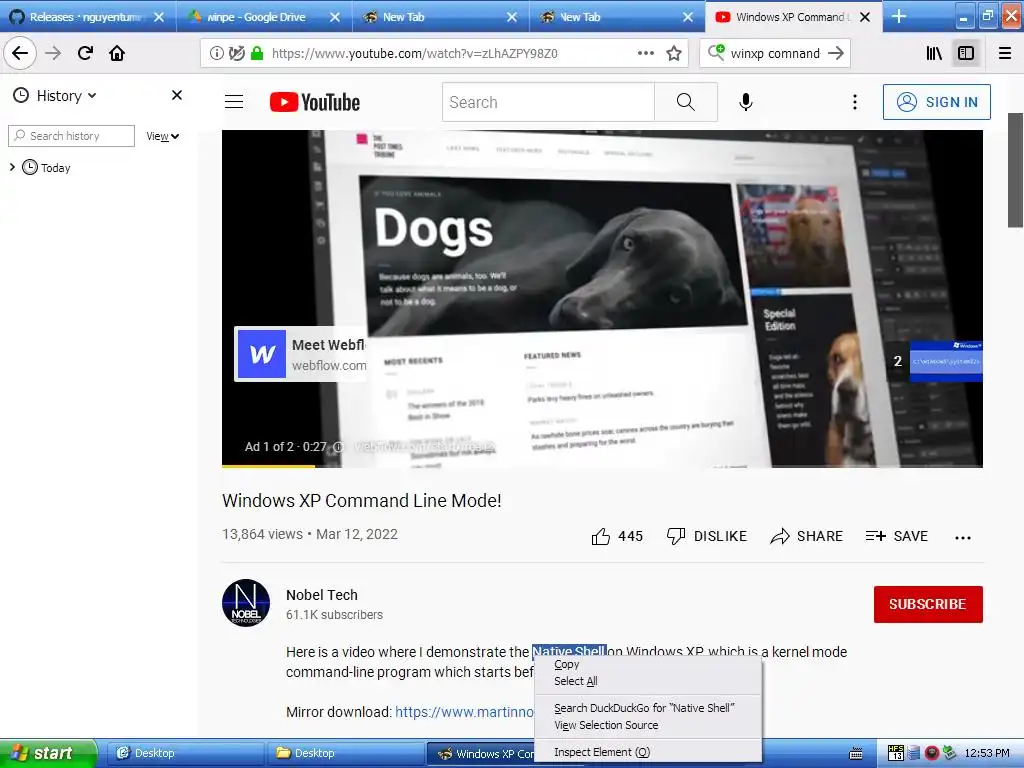Open the Library toolbar icon
This screenshot has width=1024, height=768.
tap(934, 53)
